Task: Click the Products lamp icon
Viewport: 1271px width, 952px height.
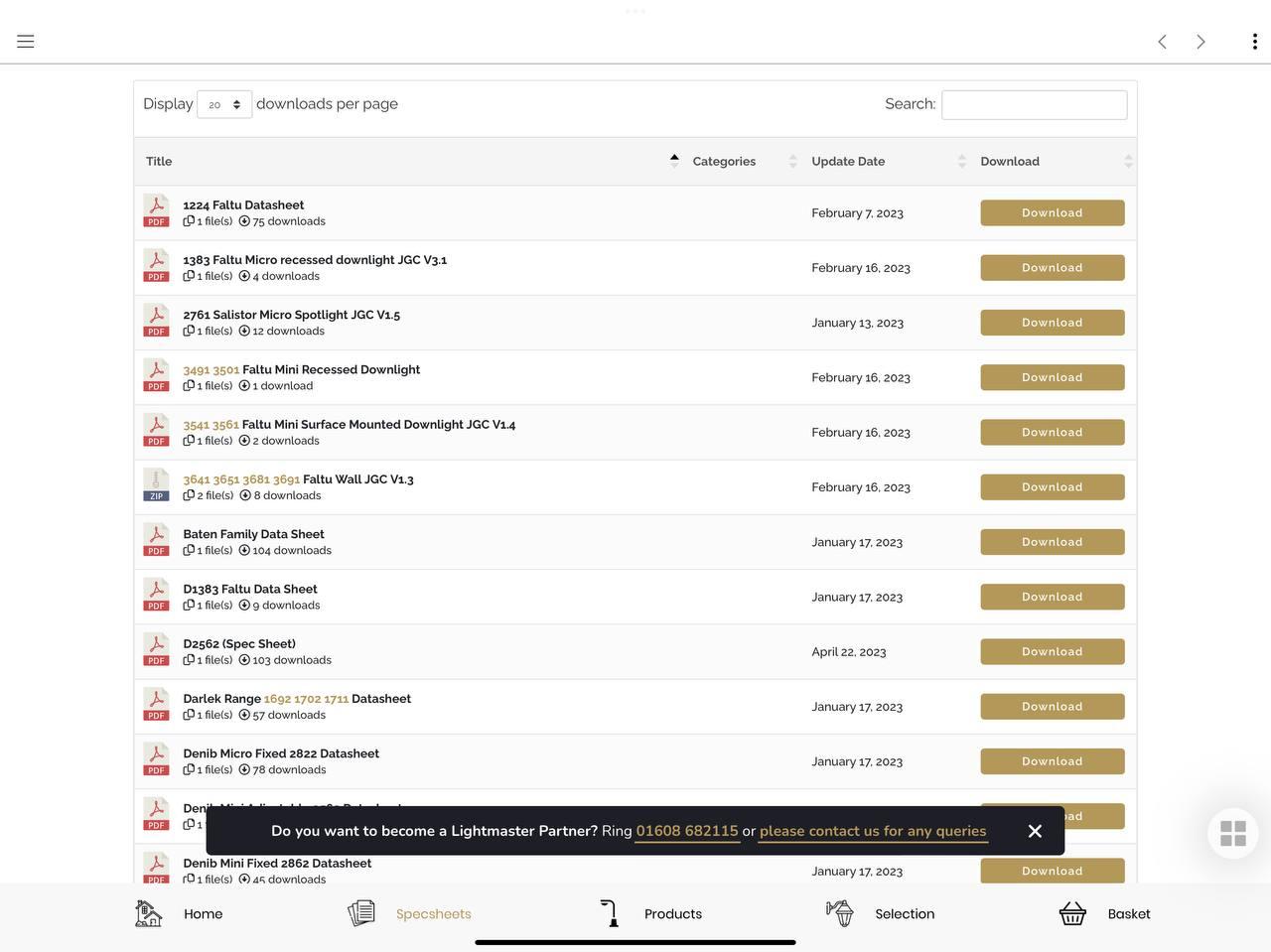Action: click(x=610, y=913)
